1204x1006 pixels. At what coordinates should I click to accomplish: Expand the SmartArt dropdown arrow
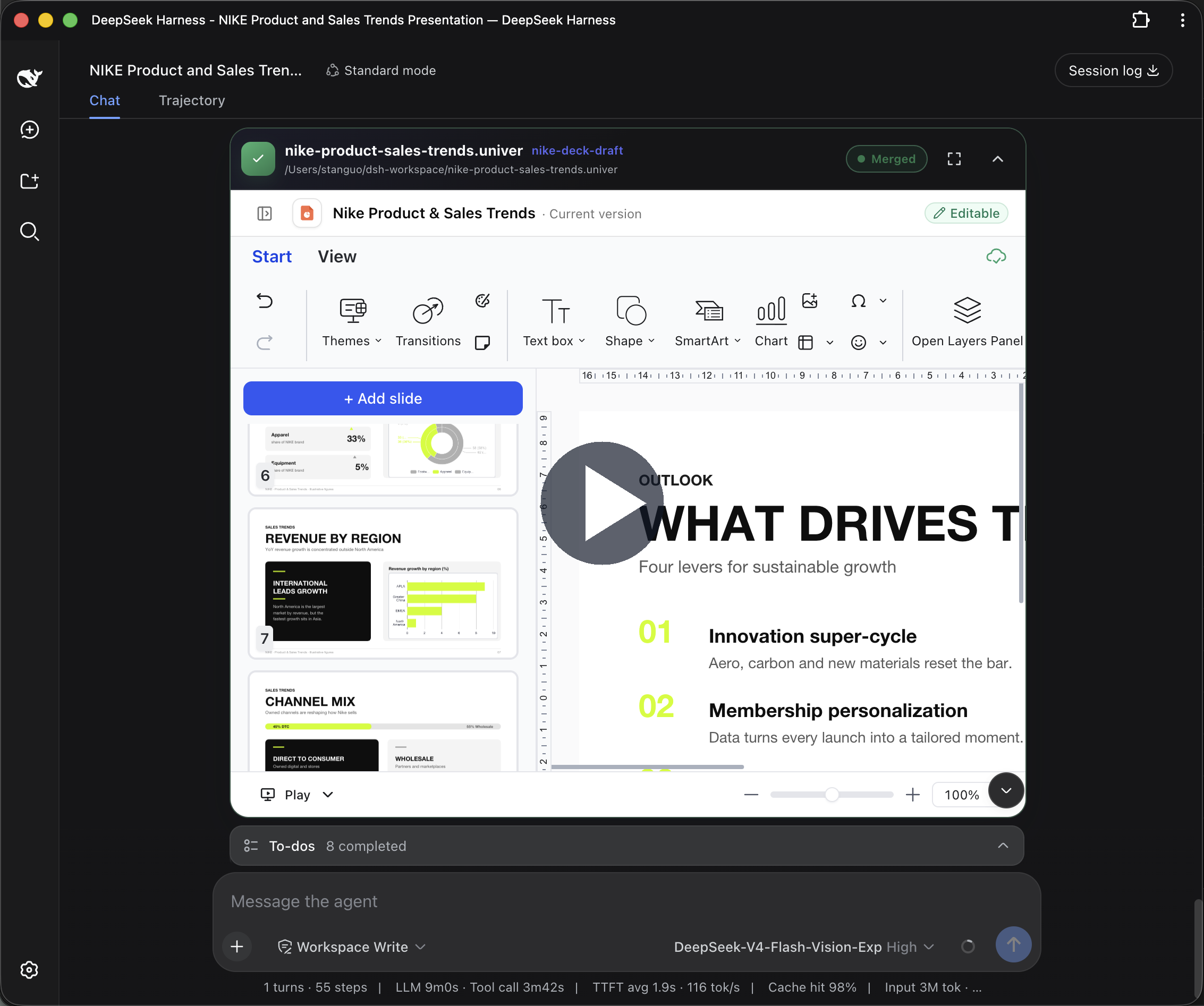[737, 340]
